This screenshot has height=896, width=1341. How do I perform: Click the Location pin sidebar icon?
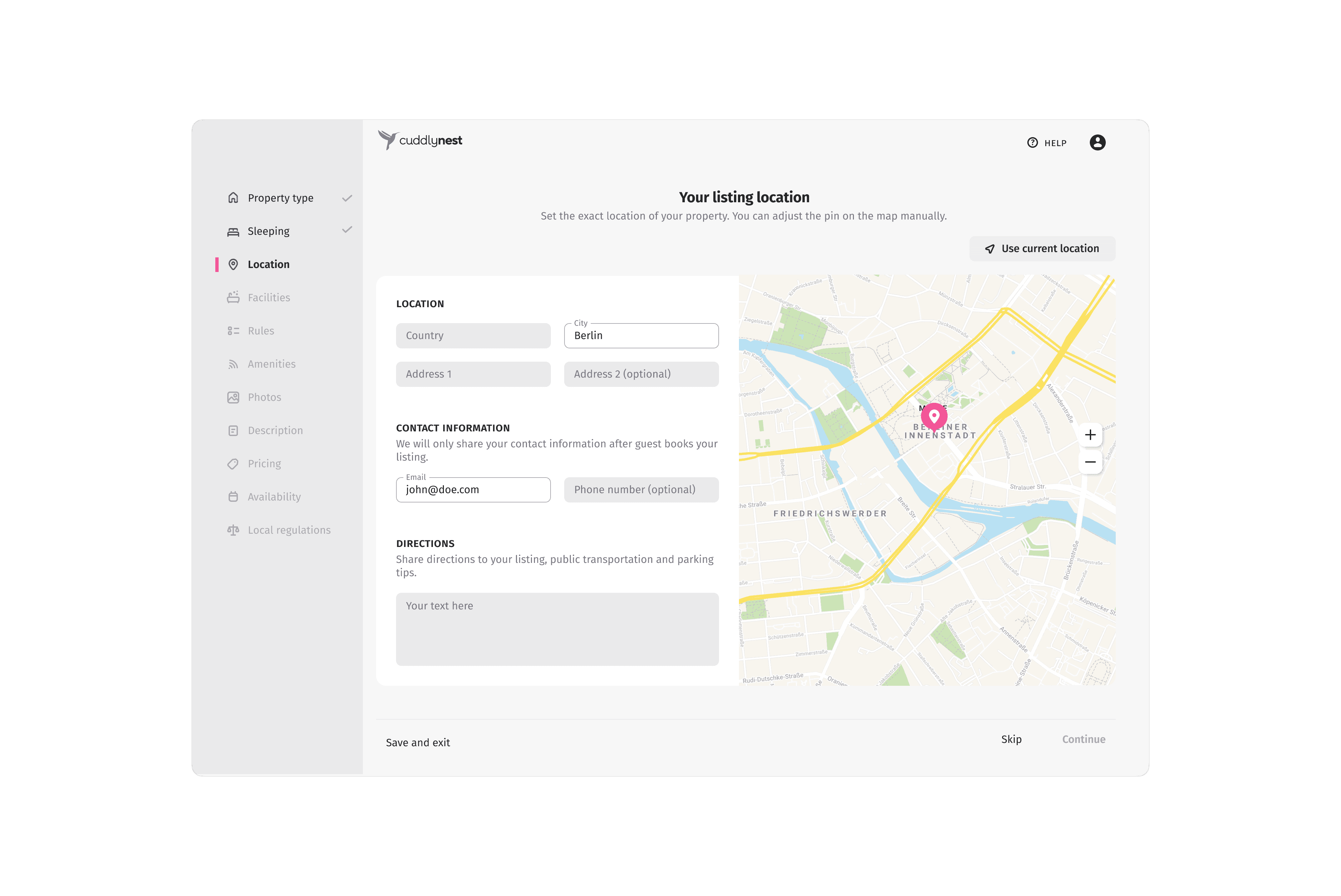[x=233, y=264]
